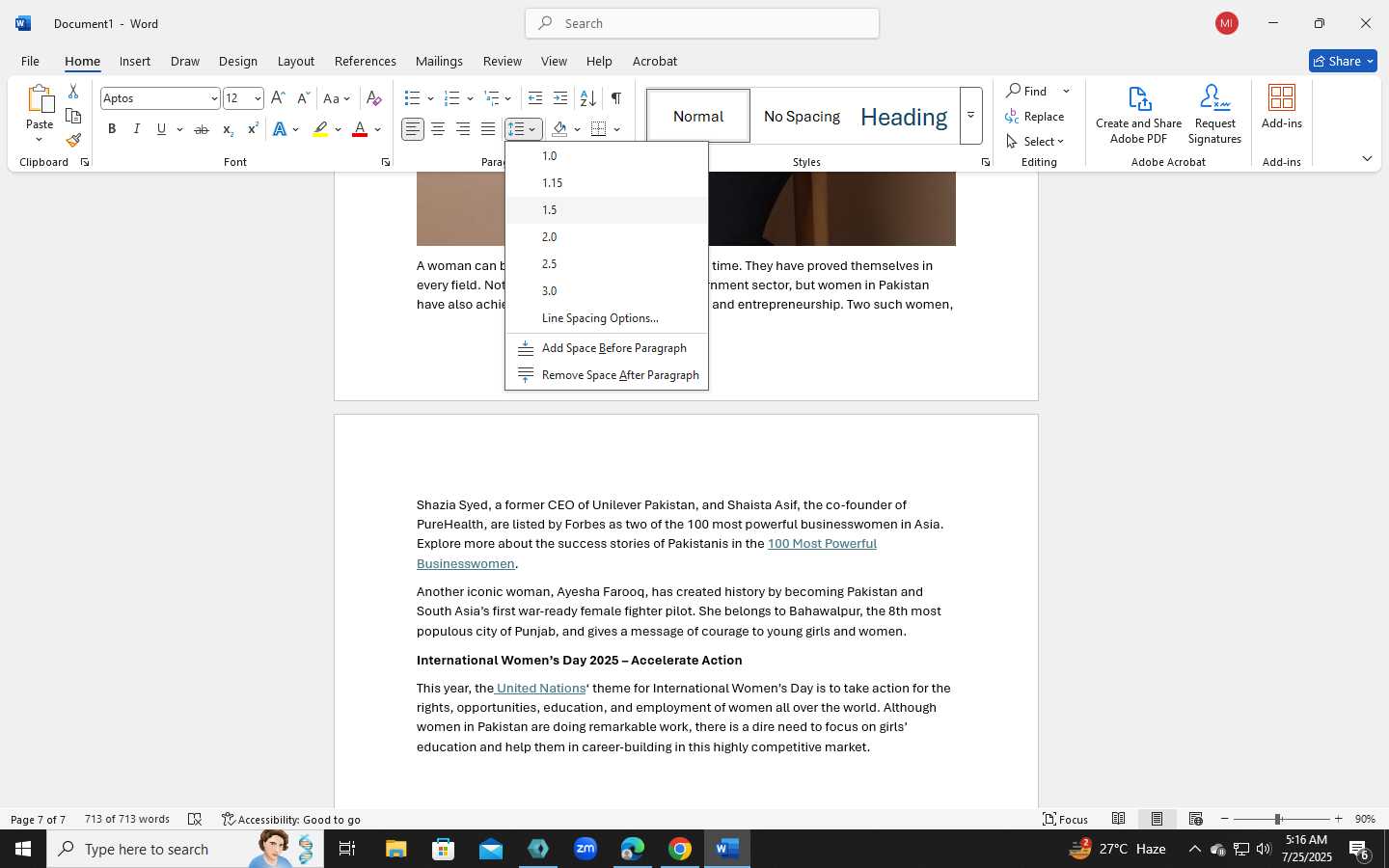This screenshot has width=1389, height=868.
Task: Click the Copy icon in Clipboard
Action: [x=73, y=116]
